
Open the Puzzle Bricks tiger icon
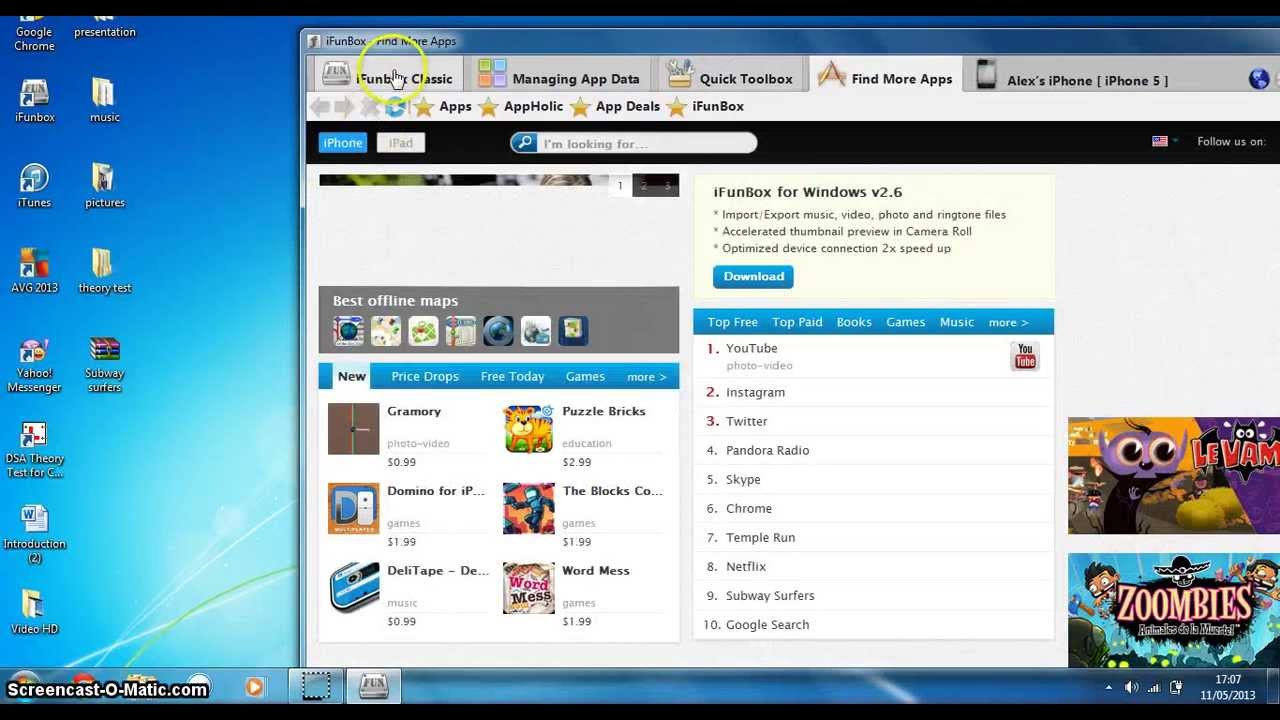[x=528, y=429]
